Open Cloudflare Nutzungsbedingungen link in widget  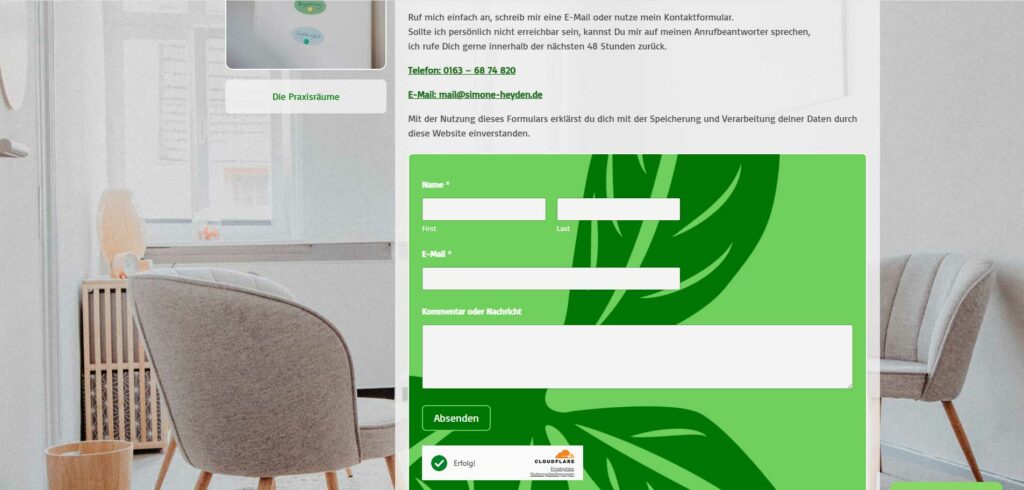[552, 474]
